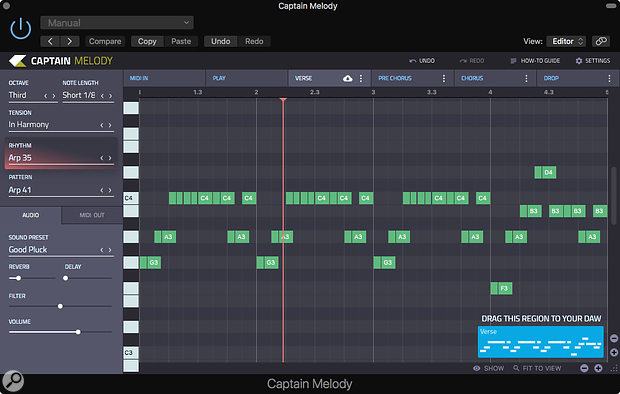Screen dimensions: 620x394
Task: Toggle the link chain icon
Action: pos(601,41)
